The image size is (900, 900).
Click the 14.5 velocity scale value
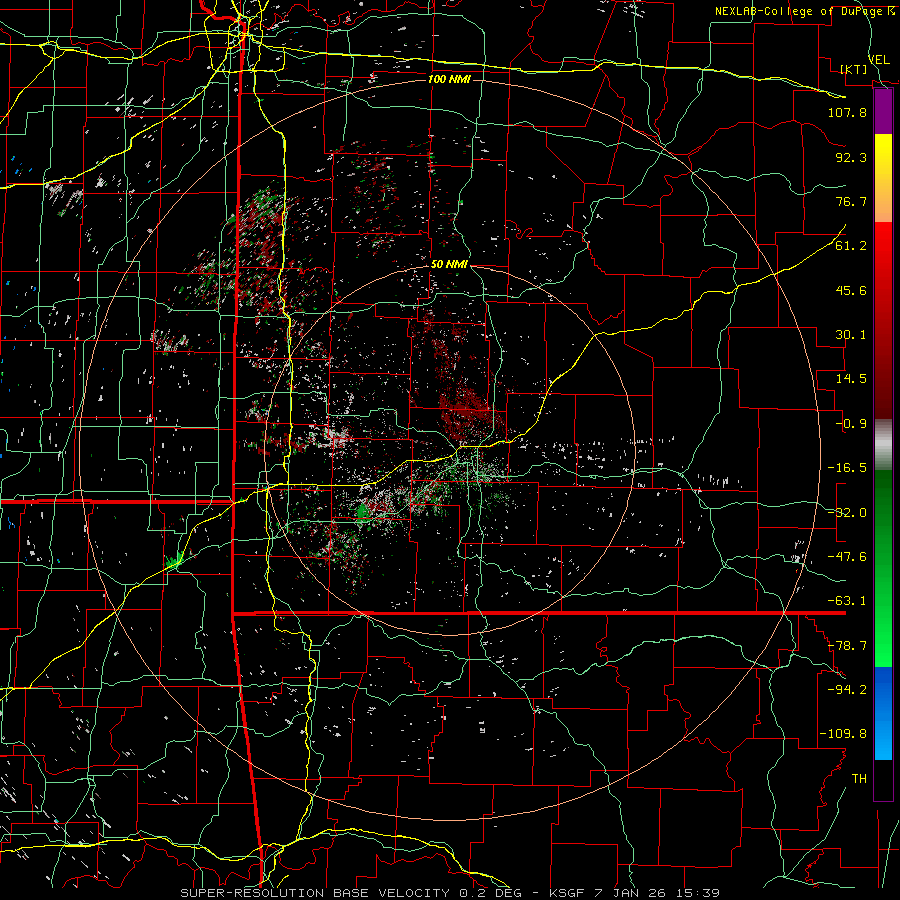pyautogui.click(x=851, y=379)
